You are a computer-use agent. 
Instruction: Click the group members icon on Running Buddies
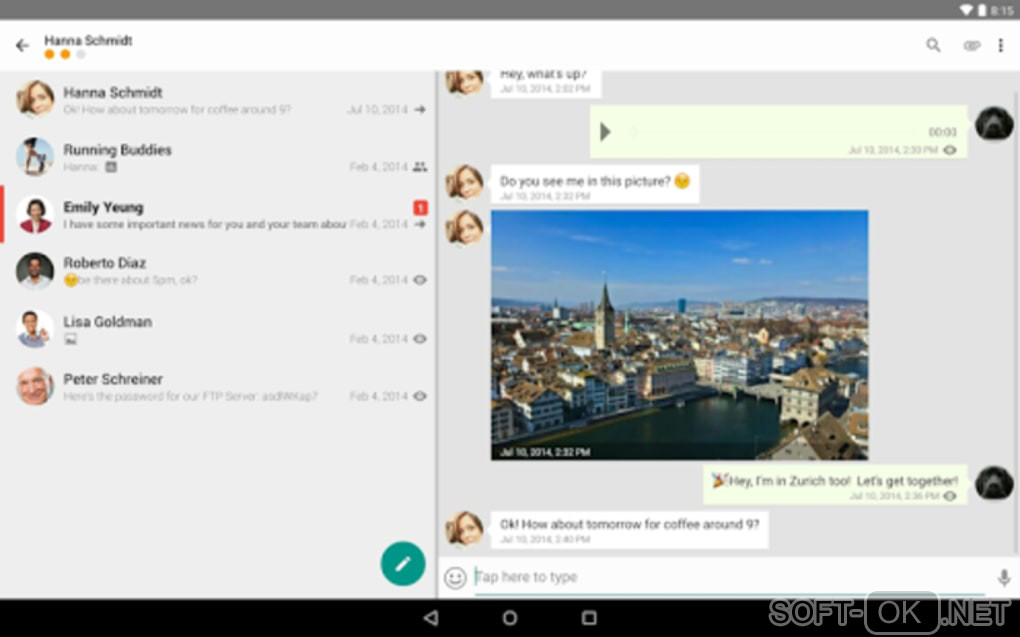coord(420,167)
